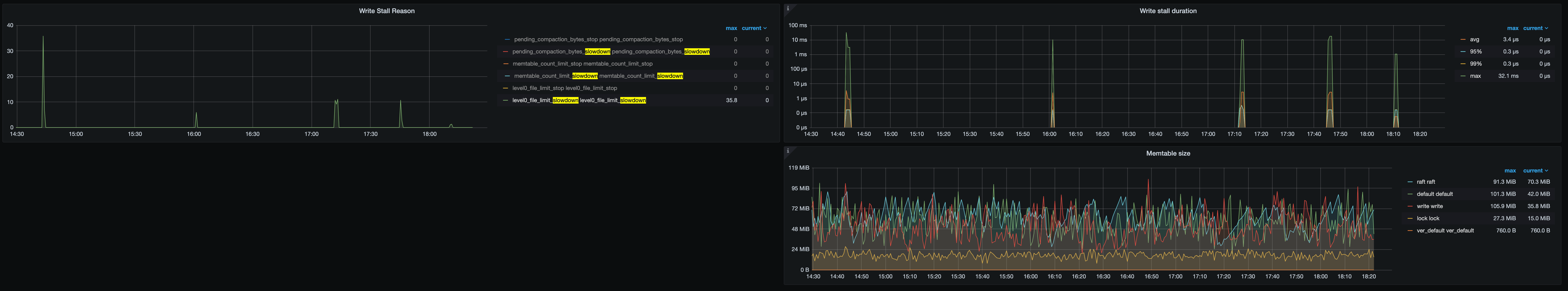Viewport: 1568px width, 291px height.
Task: Click the info icon on Write stall duration panel
Action: tap(788, 8)
